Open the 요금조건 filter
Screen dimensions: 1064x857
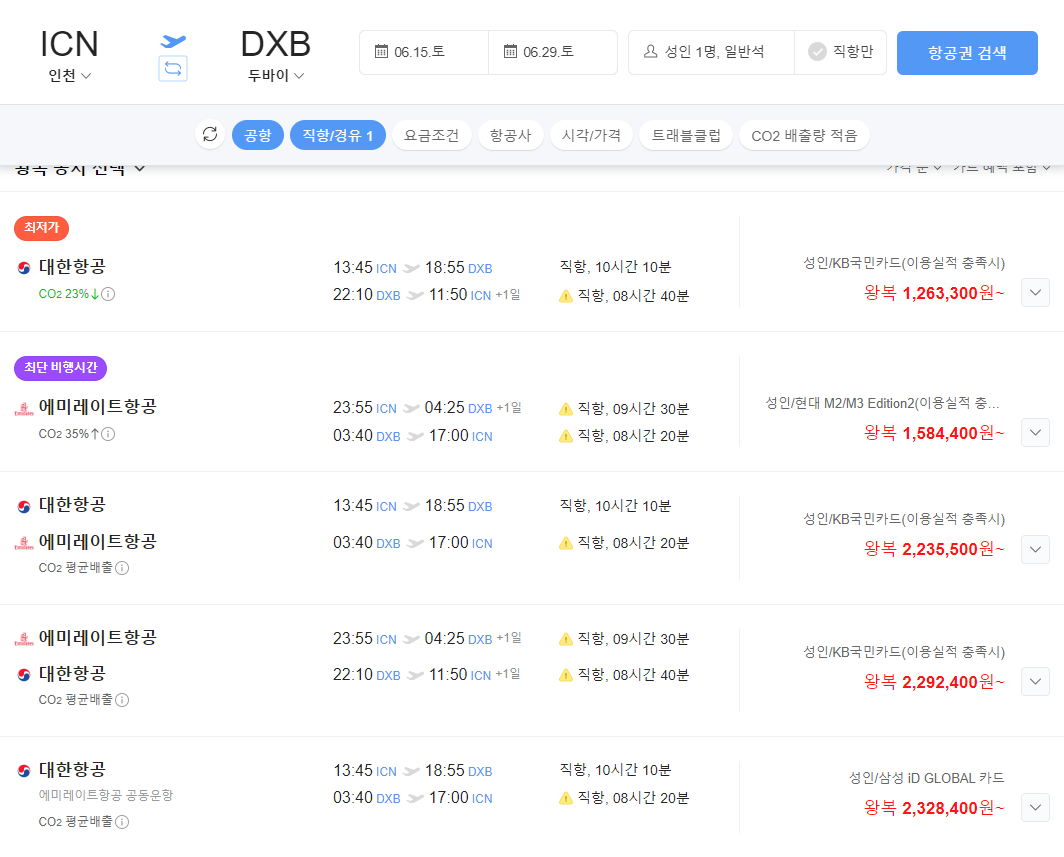(432, 135)
